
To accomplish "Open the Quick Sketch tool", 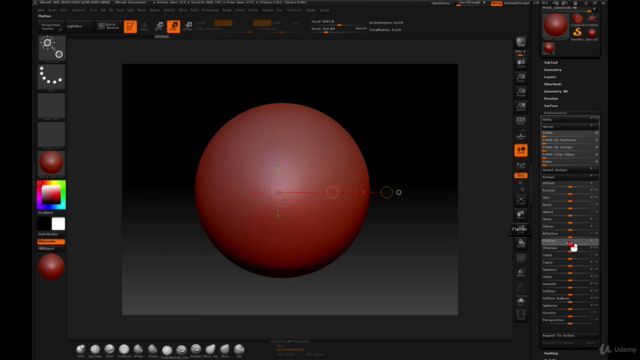I will coord(109,26).
